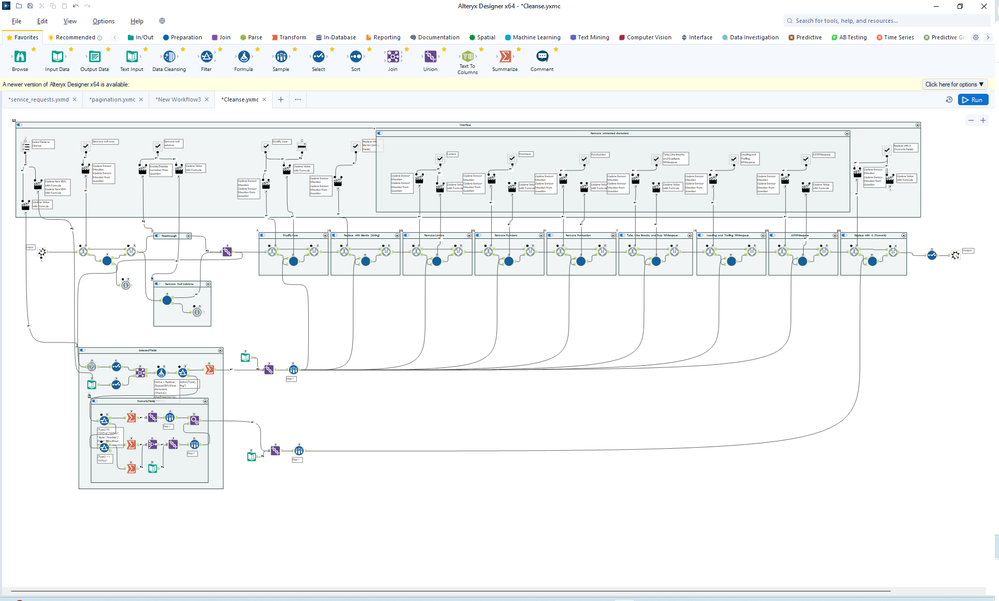
Task: Zoom in on canvas with plus button
Action: point(984,120)
